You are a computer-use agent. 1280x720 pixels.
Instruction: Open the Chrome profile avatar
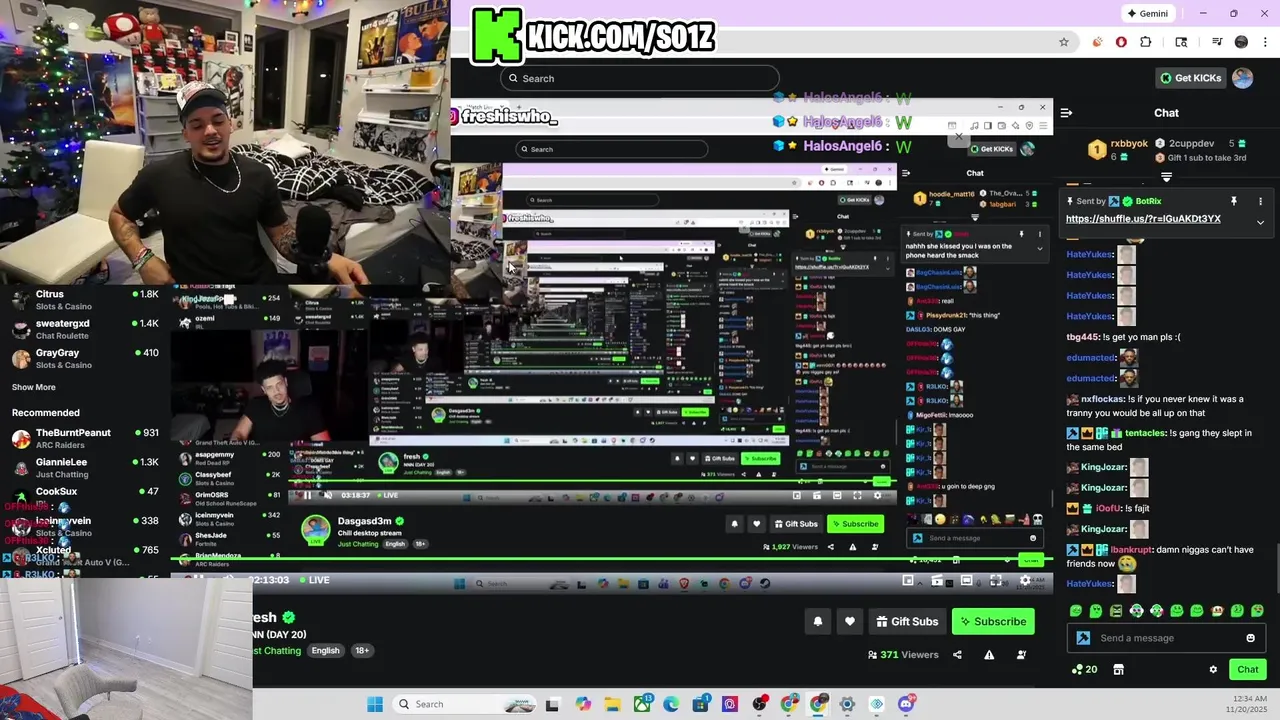(x=1241, y=42)
